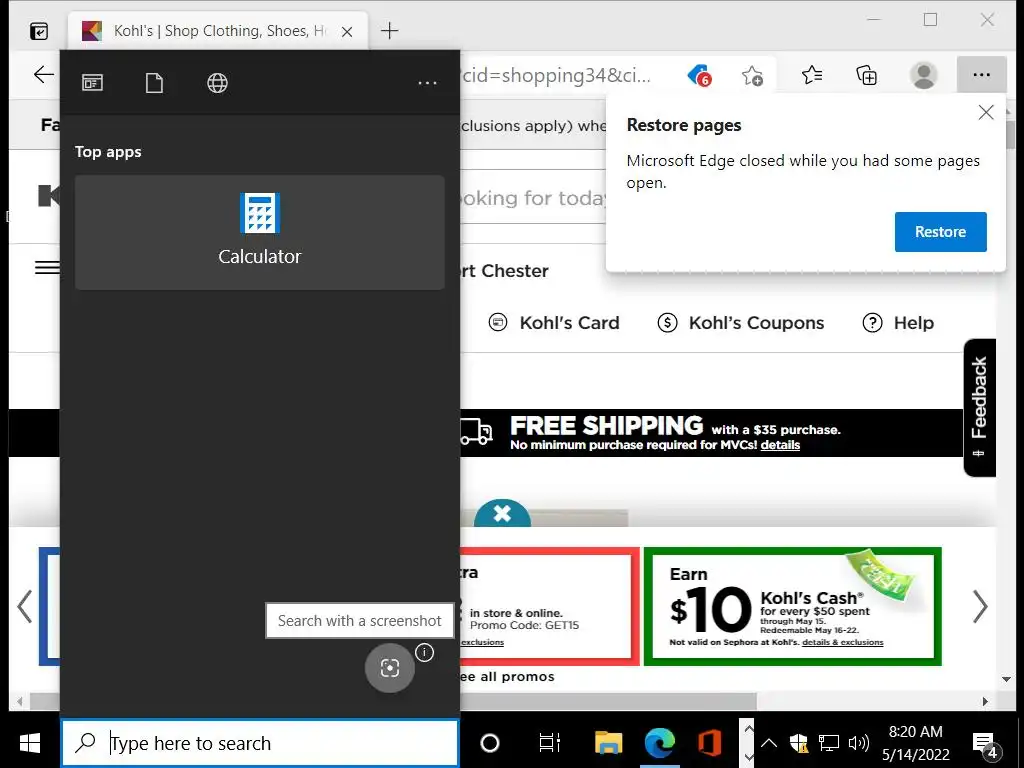Select the Web filter globe icon
1024x768 pixels.
(217, 83)
